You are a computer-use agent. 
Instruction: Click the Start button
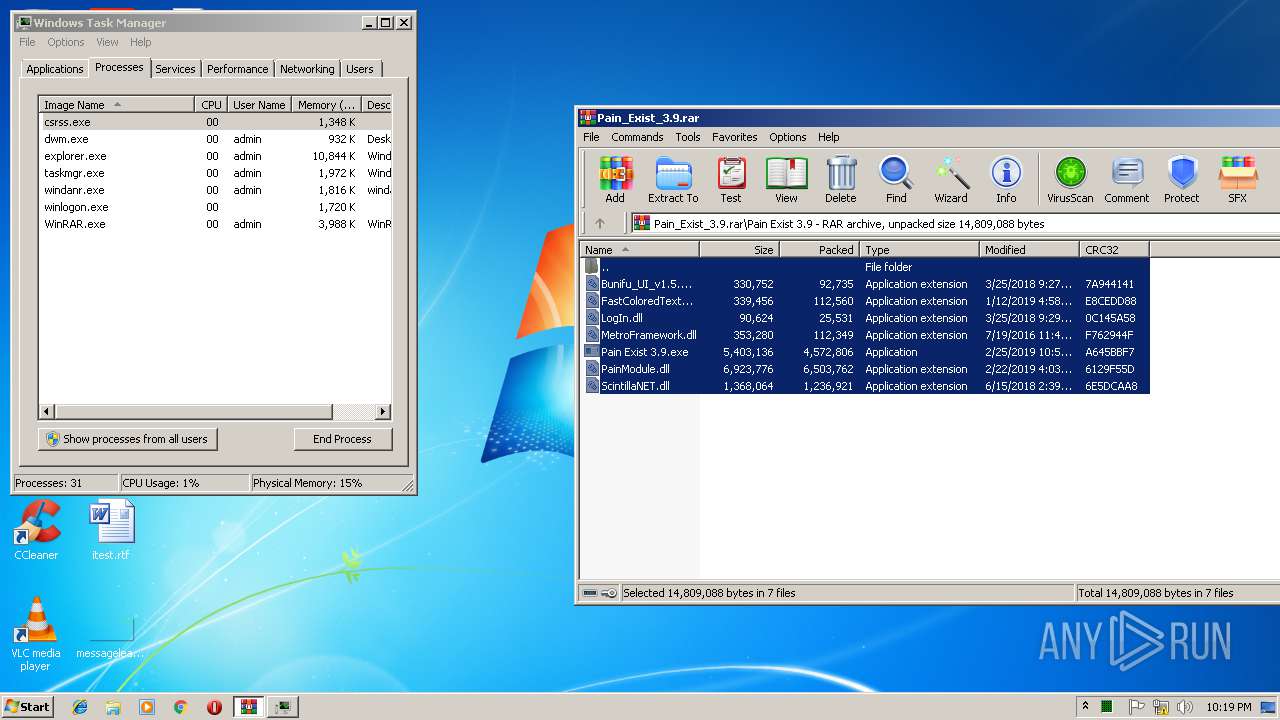tap(28, 707)
